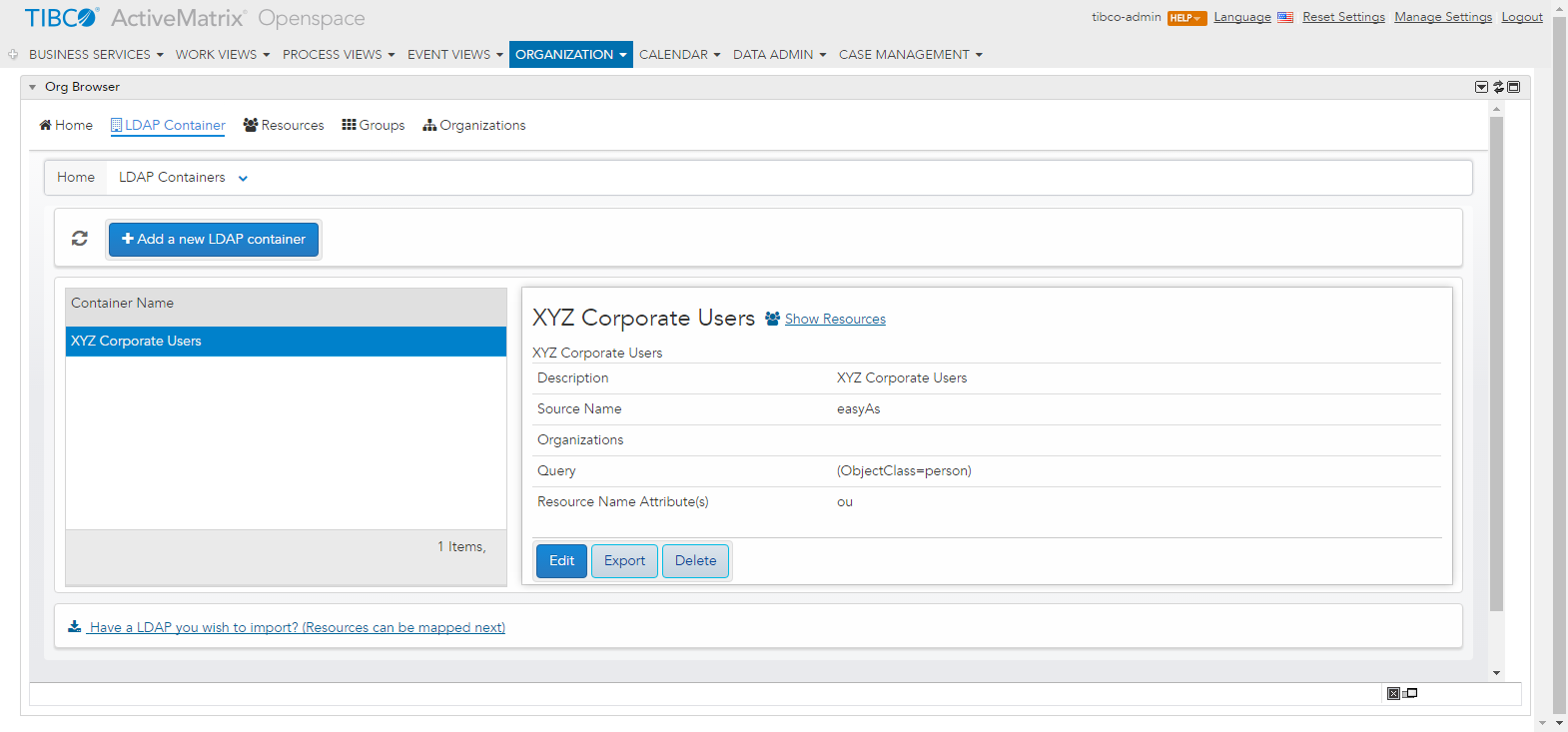This screenshot has width=1568, height=732.
Task: Click the X box icon in the bottom bar
Action: point(1393,694)
